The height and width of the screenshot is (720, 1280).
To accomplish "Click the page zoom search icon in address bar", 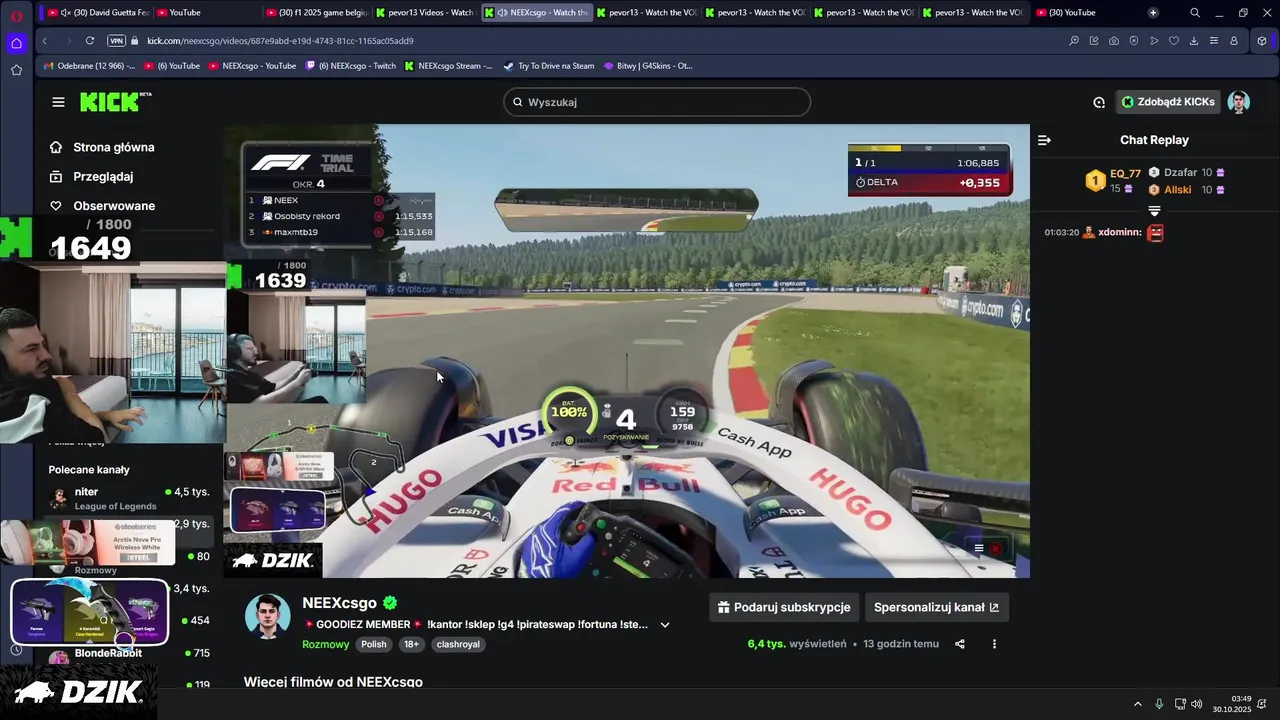I will tap(1074, 41).
